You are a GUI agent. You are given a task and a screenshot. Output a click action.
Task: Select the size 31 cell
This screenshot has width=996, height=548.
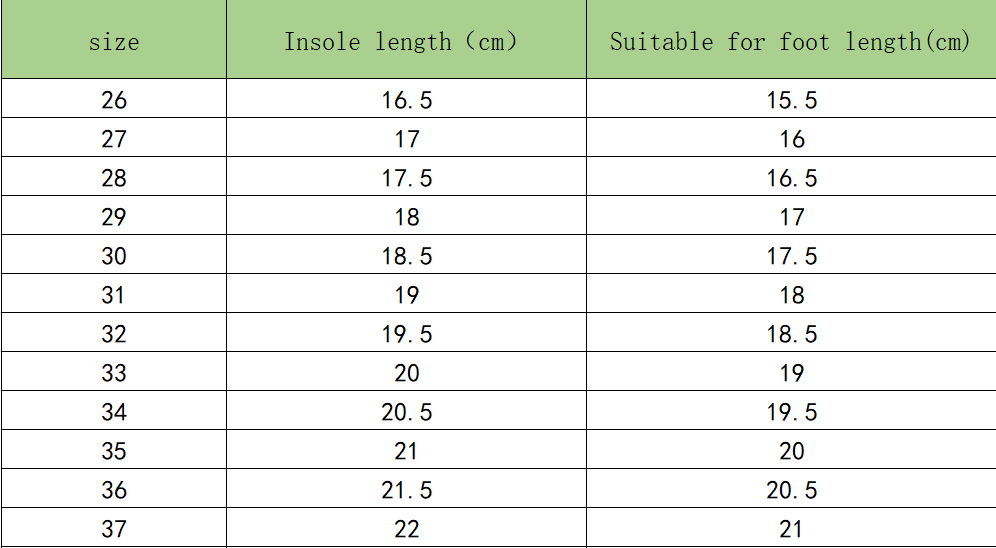click(x=114, y=295)
